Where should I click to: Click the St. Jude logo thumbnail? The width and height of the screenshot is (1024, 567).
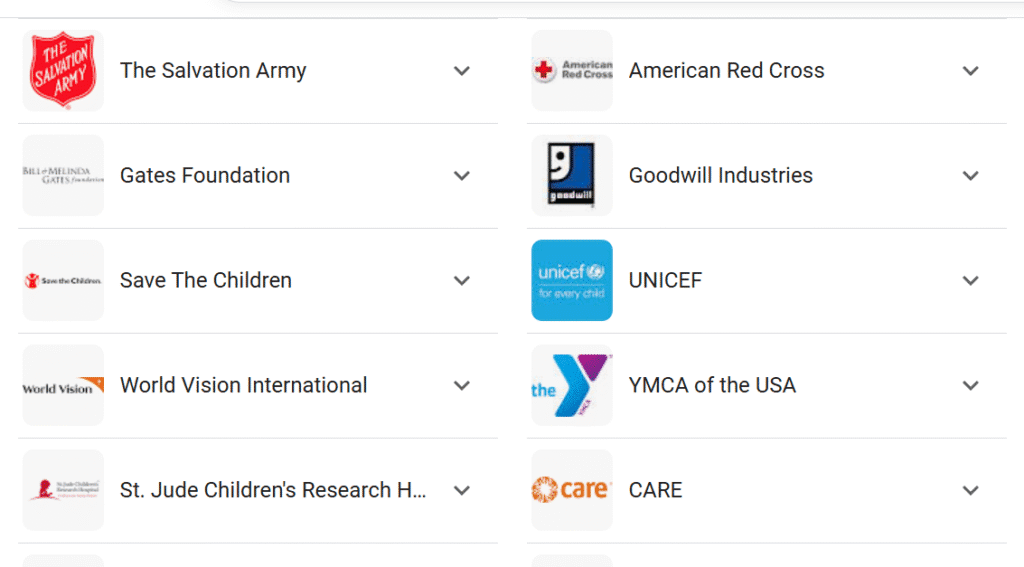63,490
